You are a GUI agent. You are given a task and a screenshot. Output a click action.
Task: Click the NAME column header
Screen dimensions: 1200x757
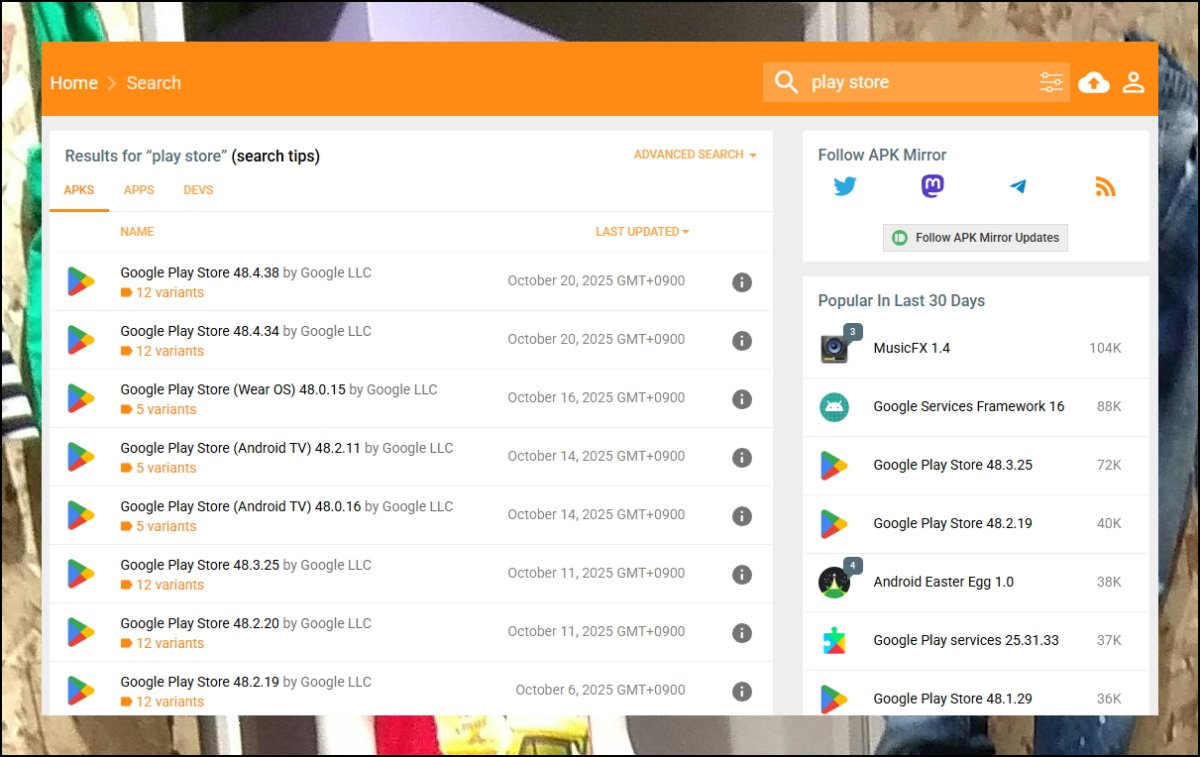click(137, 231)
